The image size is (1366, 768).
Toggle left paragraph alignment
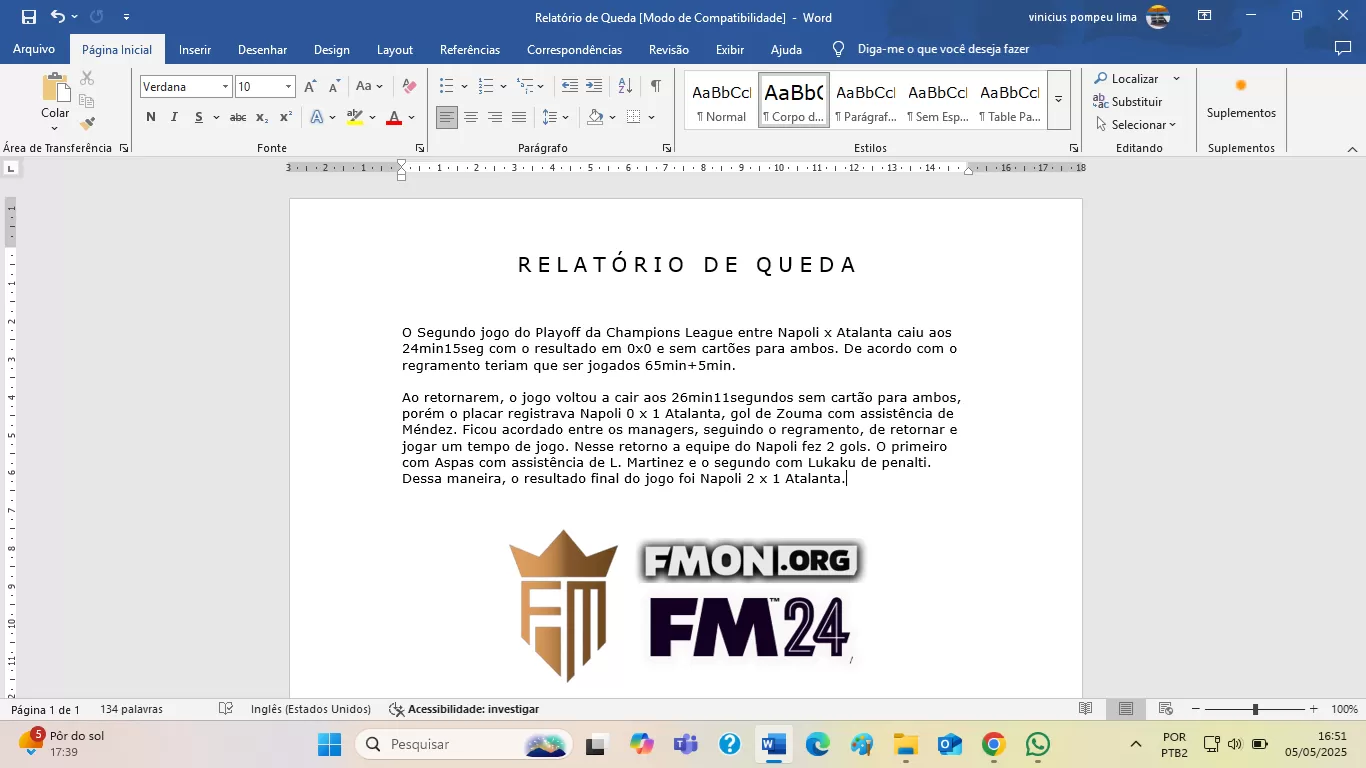tap(447, 117)
